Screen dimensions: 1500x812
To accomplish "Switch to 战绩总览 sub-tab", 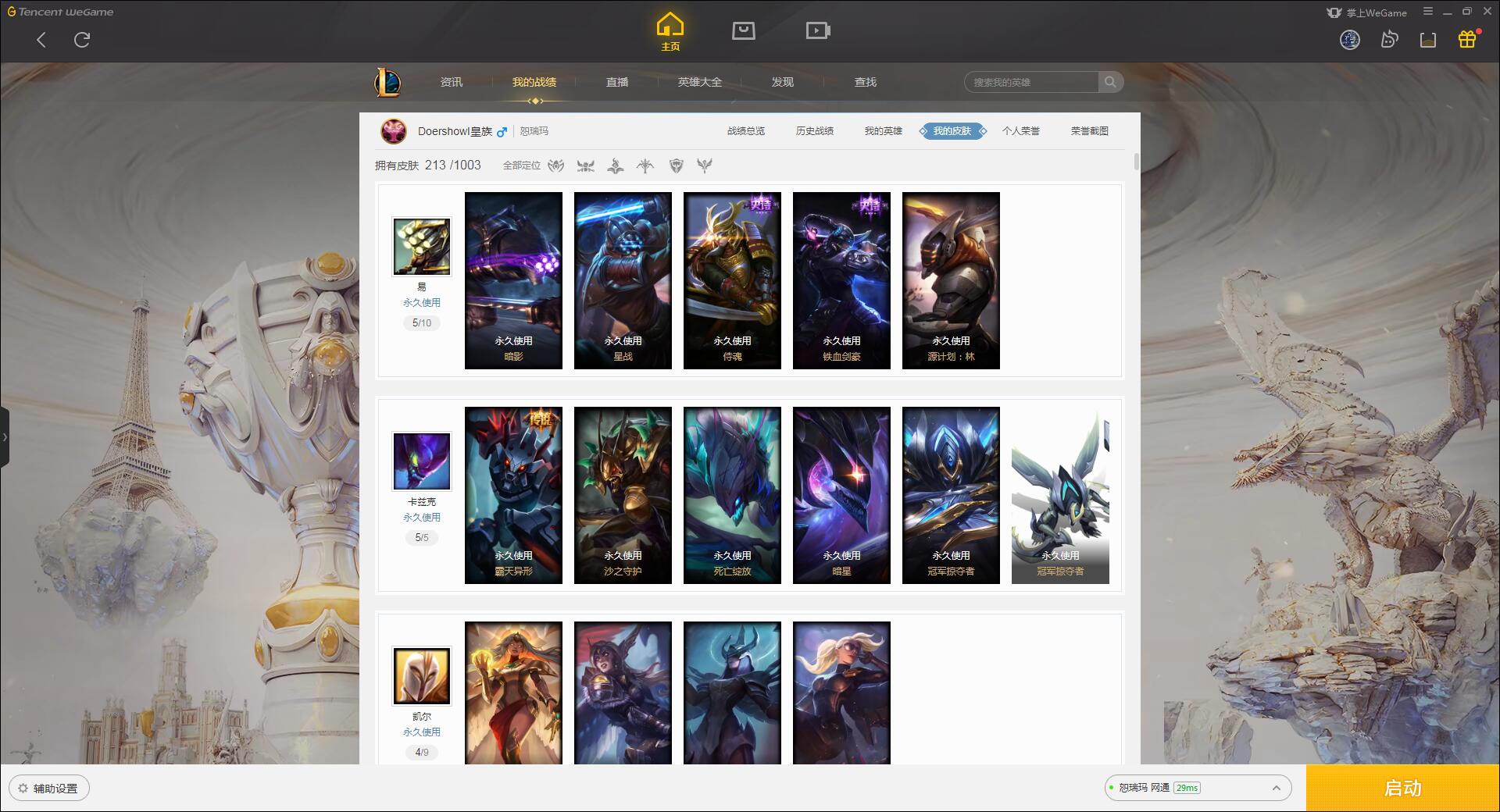I will [746, 131].
